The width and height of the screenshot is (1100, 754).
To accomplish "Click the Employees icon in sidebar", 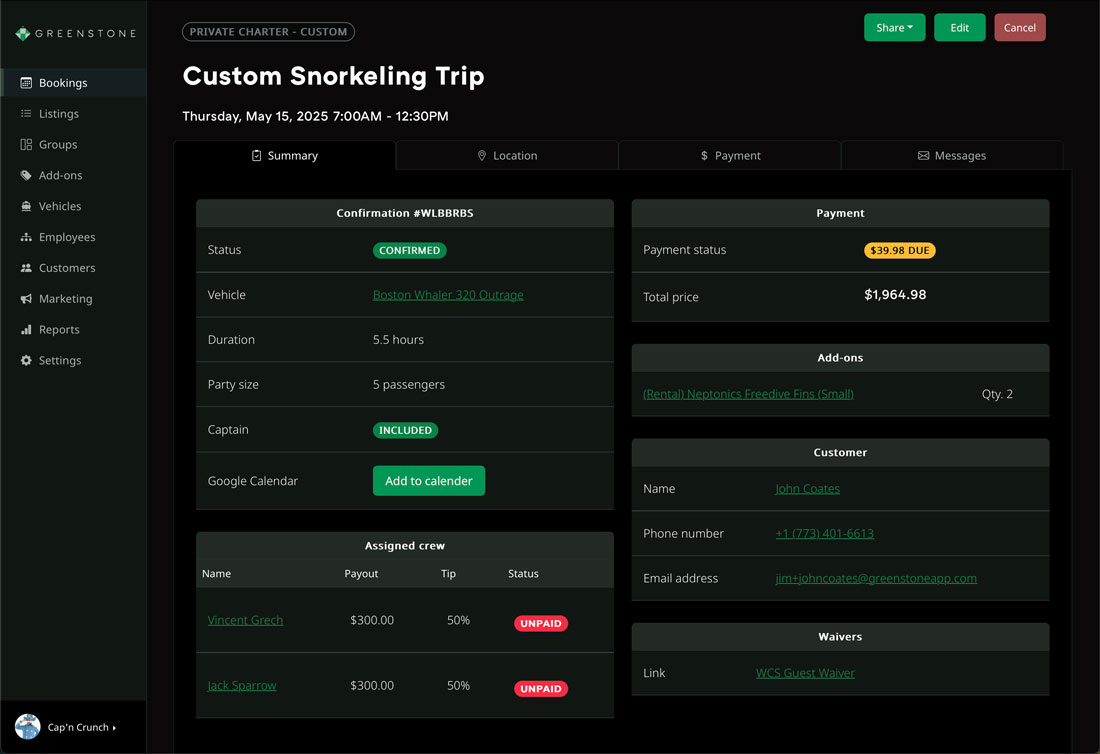I will 26,237.
